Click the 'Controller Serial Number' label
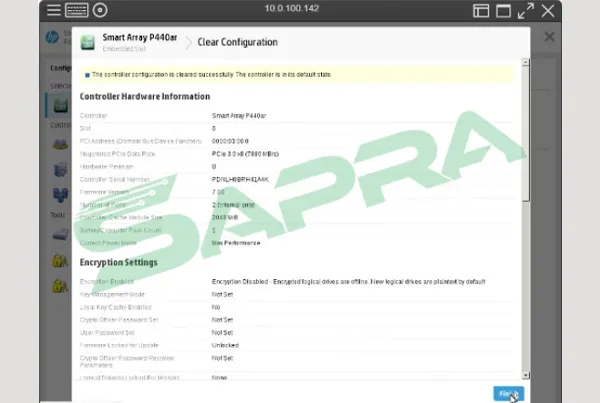The height and width of the screenshot is (403, 600). point(115,179)
